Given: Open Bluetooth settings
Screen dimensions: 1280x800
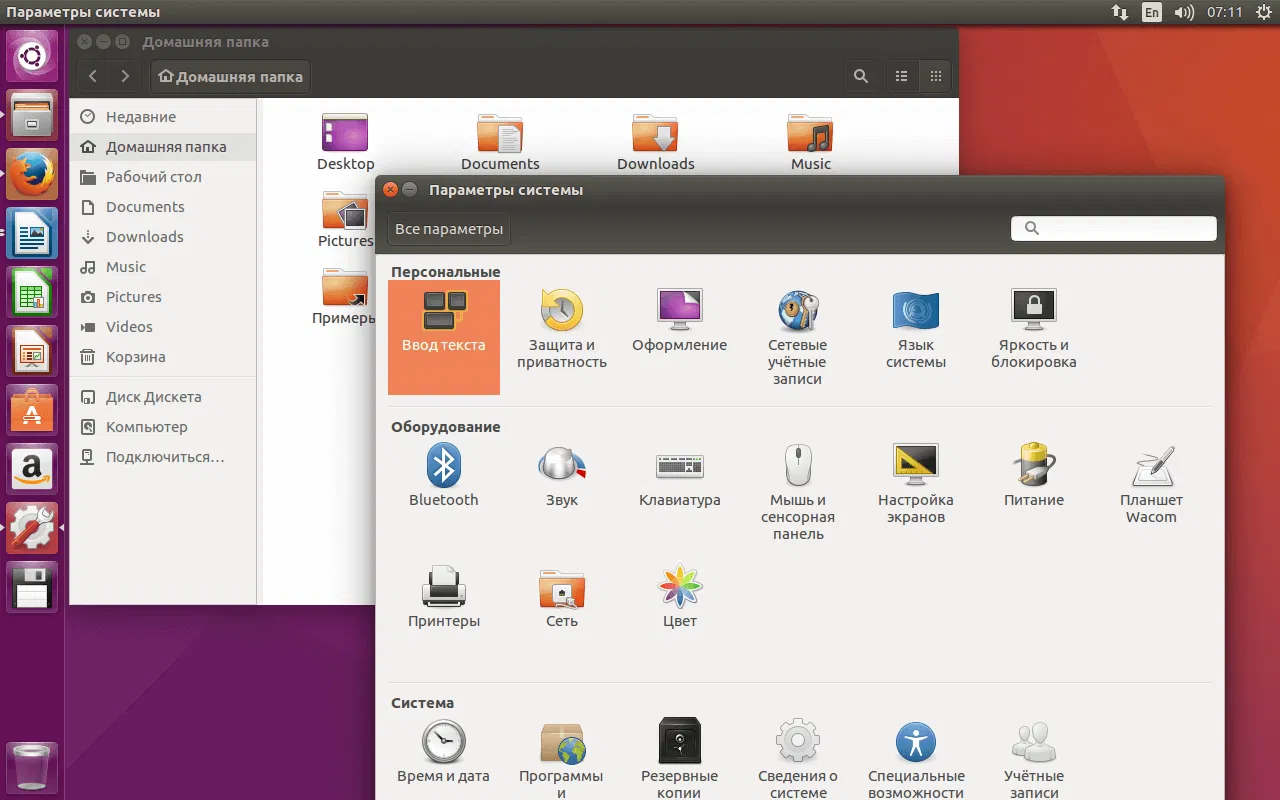Looking at the screenshot, I should (443, 470).
